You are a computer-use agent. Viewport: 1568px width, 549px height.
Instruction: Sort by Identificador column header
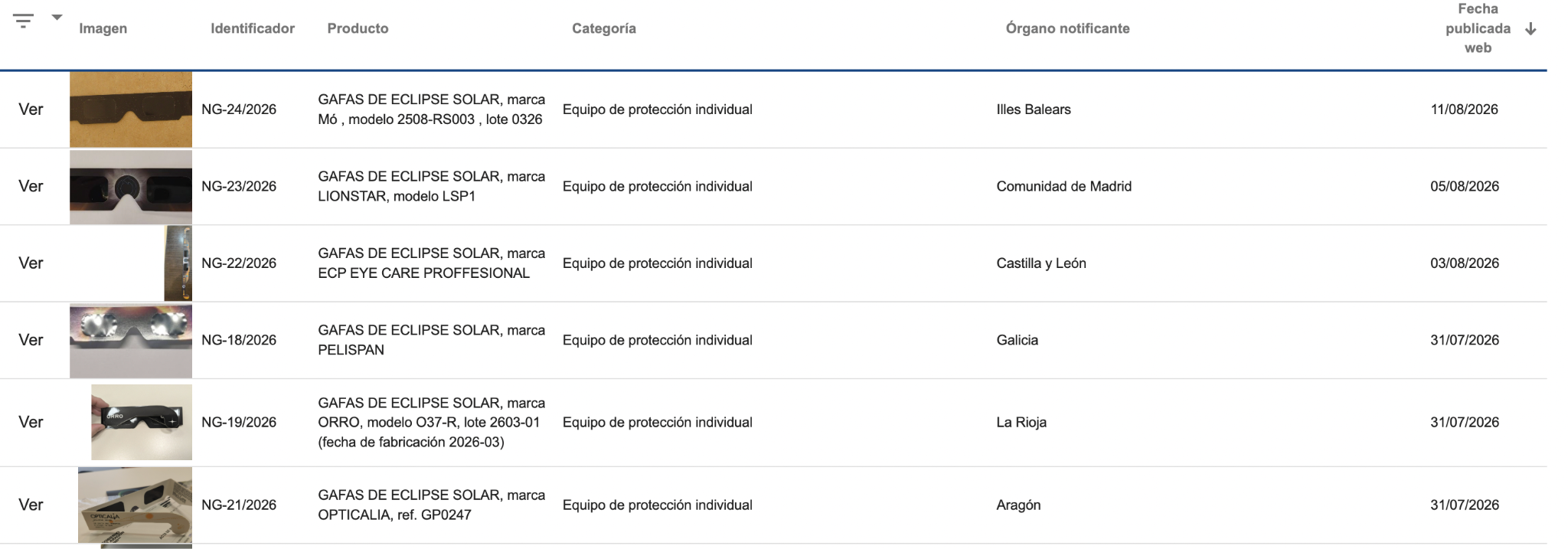(x=253, y=28)
